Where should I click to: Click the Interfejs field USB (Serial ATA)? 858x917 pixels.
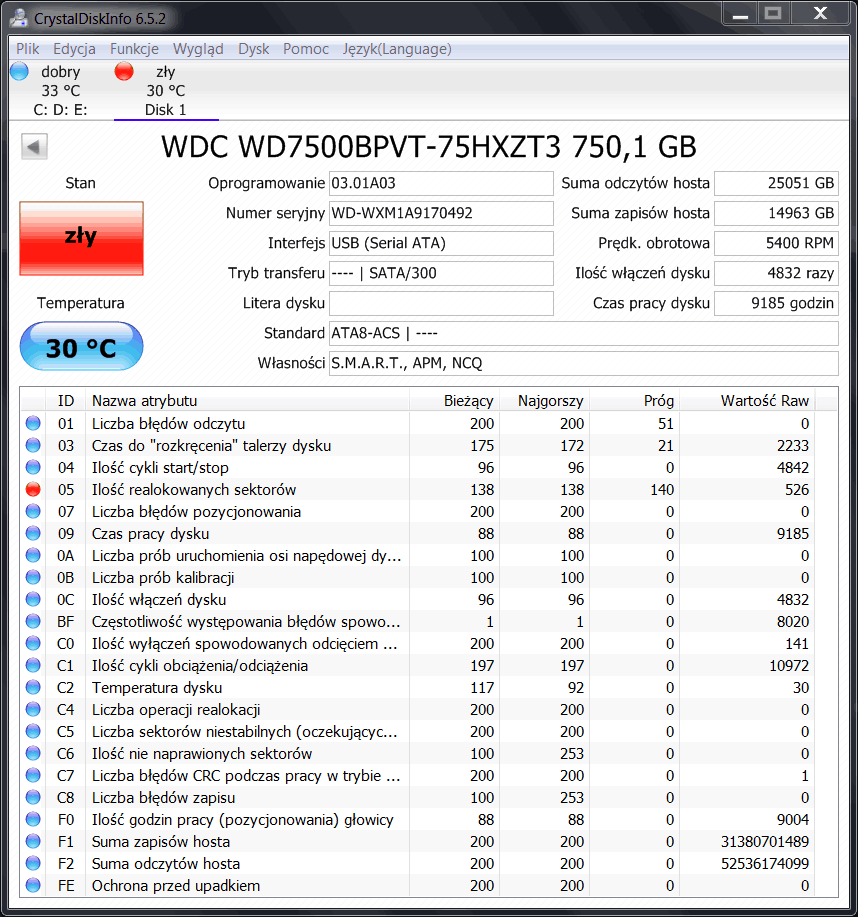tap(441, 243)
